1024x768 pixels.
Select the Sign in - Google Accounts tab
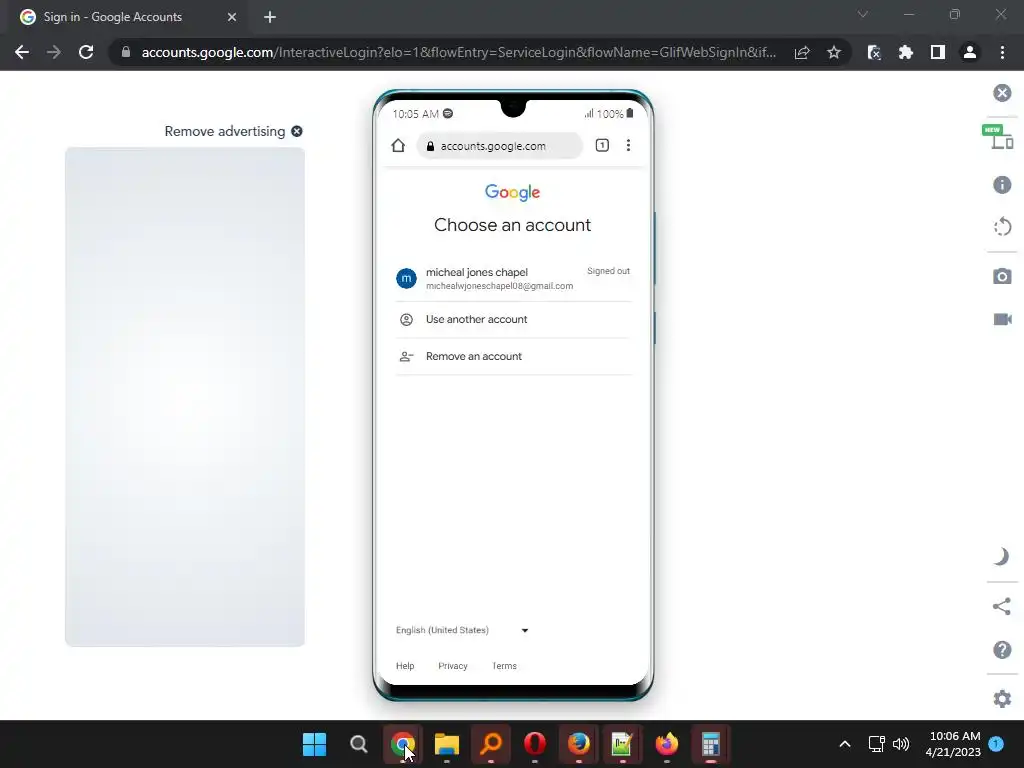124,17
